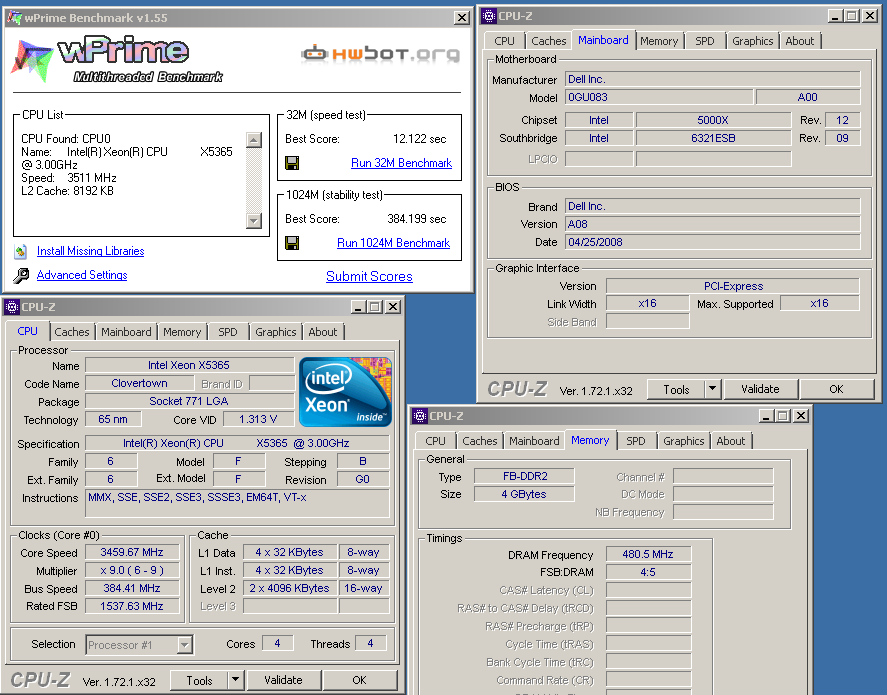Screen dimensions: 887x695
Task: Click save icon in 1024M stability test box
Action: (292, 243)
